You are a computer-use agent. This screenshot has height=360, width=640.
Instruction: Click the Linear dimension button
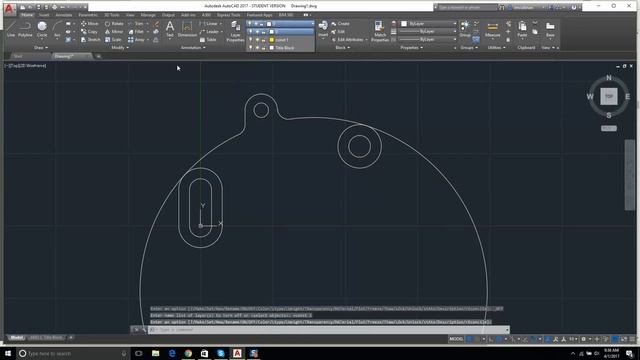coord(210,24)
